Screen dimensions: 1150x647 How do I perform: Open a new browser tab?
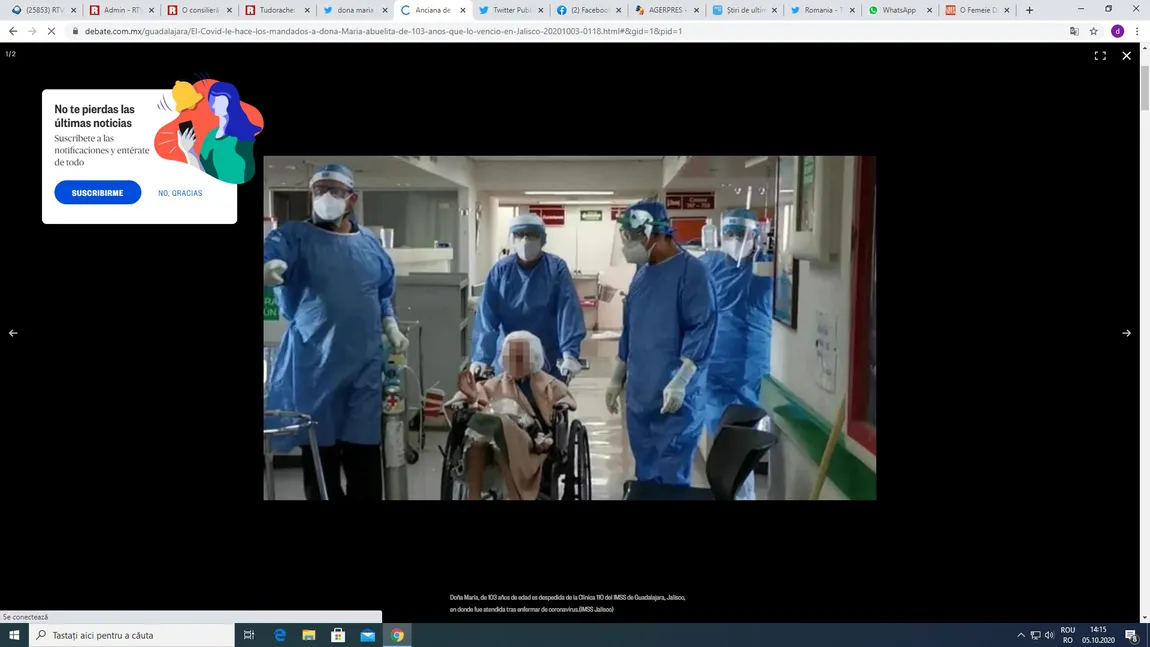tap(1030, 10)
